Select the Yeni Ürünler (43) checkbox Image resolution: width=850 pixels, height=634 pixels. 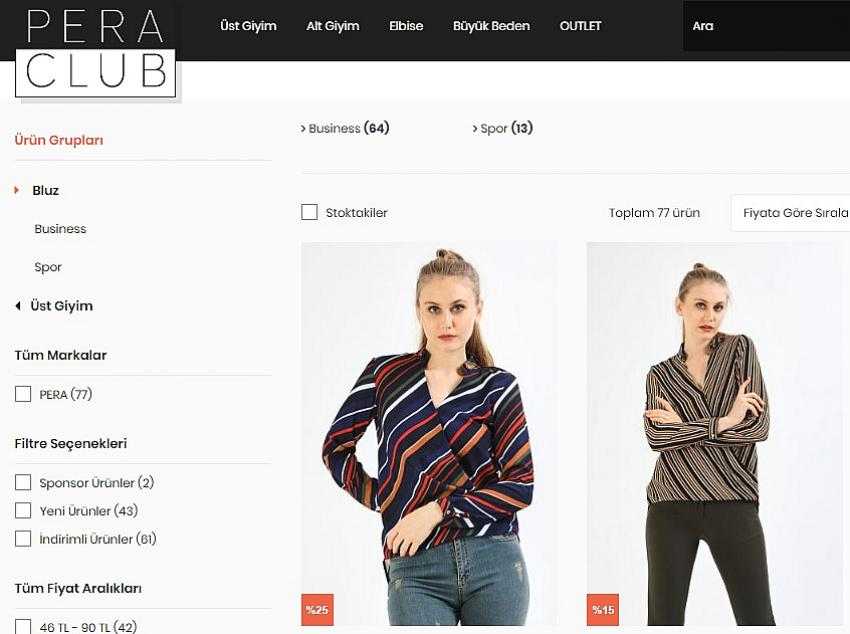tap(23, 510)
